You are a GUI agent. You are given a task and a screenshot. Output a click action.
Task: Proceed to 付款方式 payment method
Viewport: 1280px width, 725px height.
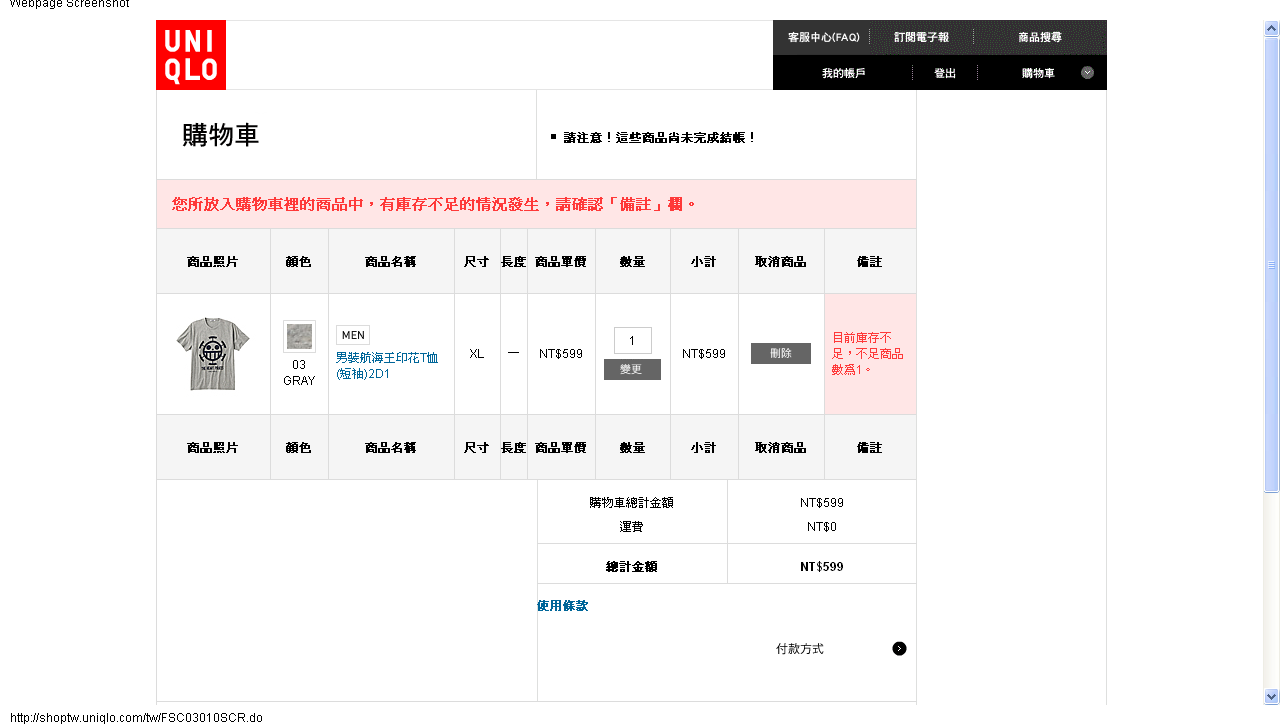click(x=799, y=649)
